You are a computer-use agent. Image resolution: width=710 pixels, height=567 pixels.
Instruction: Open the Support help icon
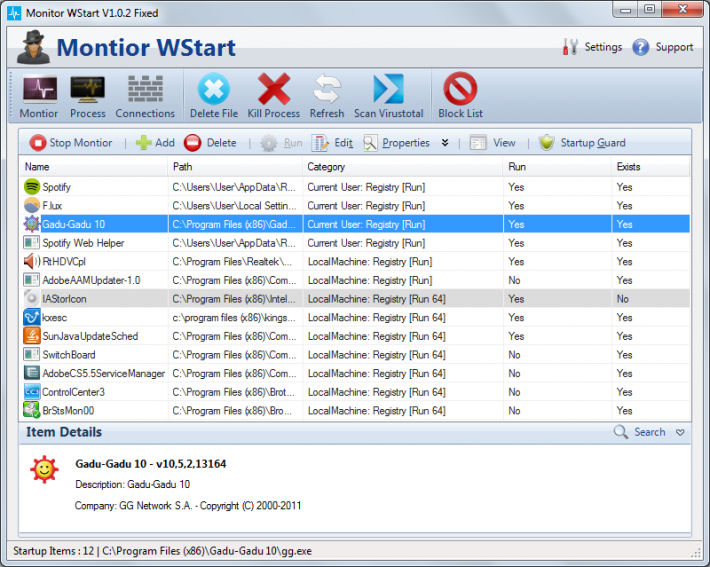point(641,47)
